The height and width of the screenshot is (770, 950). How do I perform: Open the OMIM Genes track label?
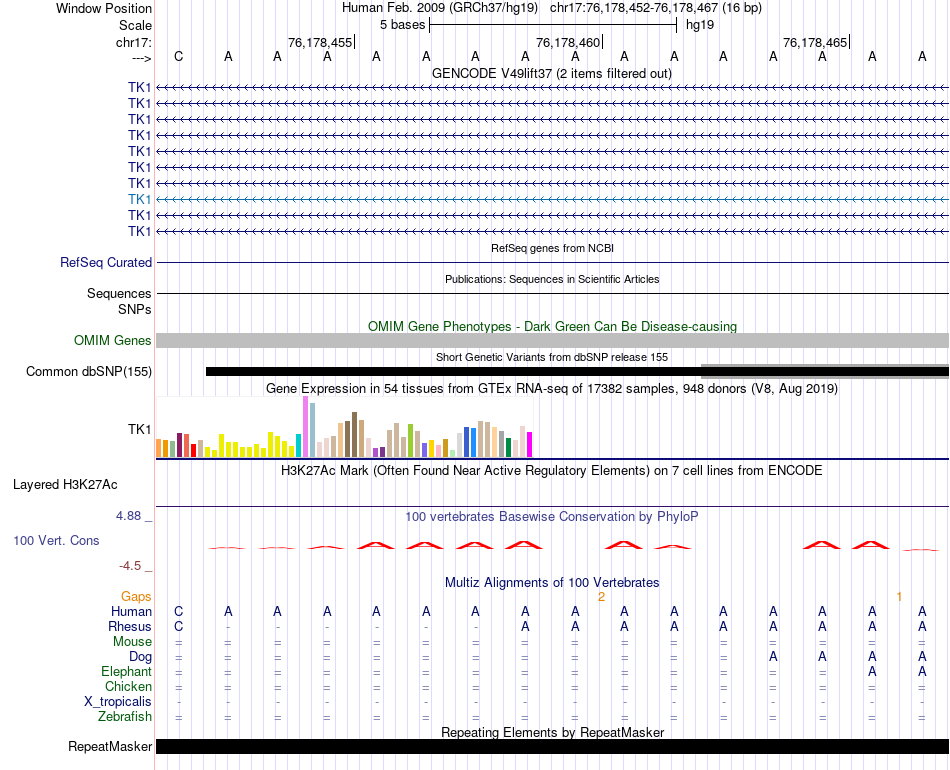click(113, 340)
